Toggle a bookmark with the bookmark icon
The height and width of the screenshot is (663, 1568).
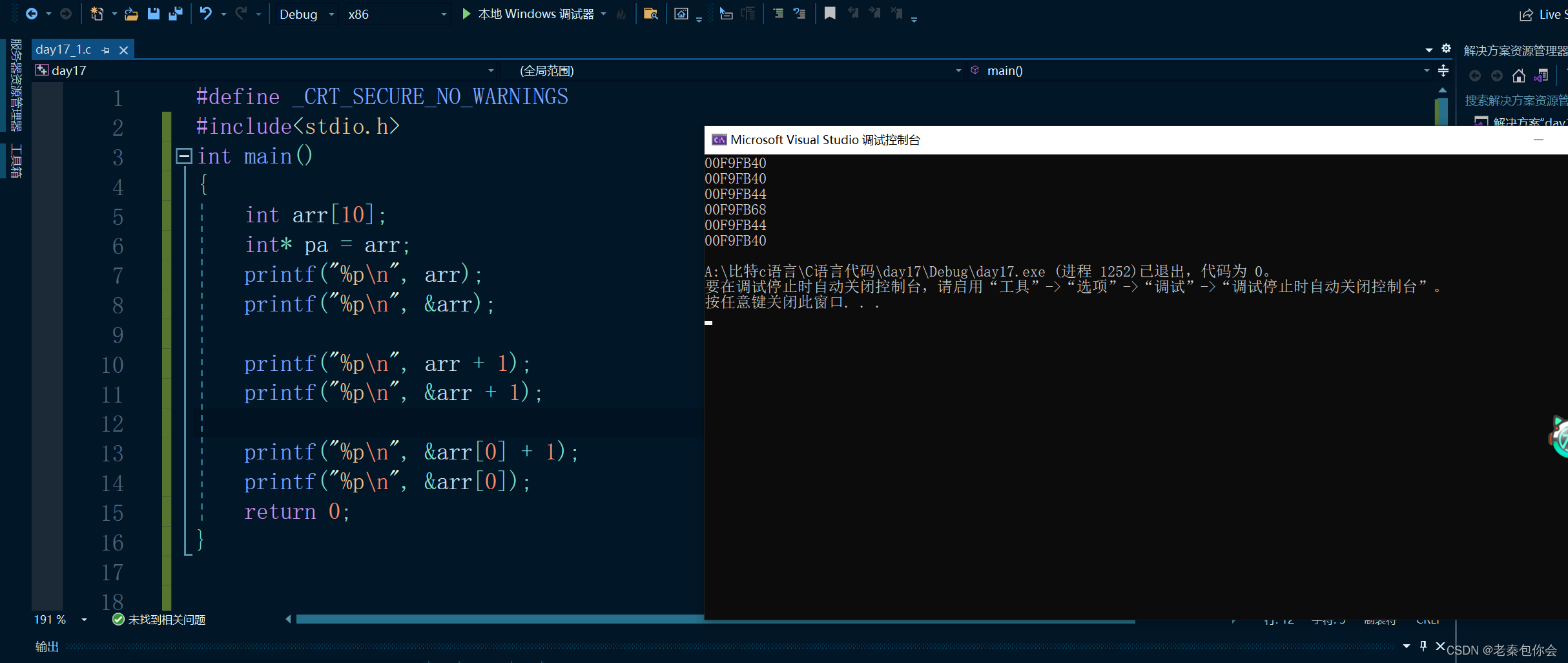click(x=830, y=13)
